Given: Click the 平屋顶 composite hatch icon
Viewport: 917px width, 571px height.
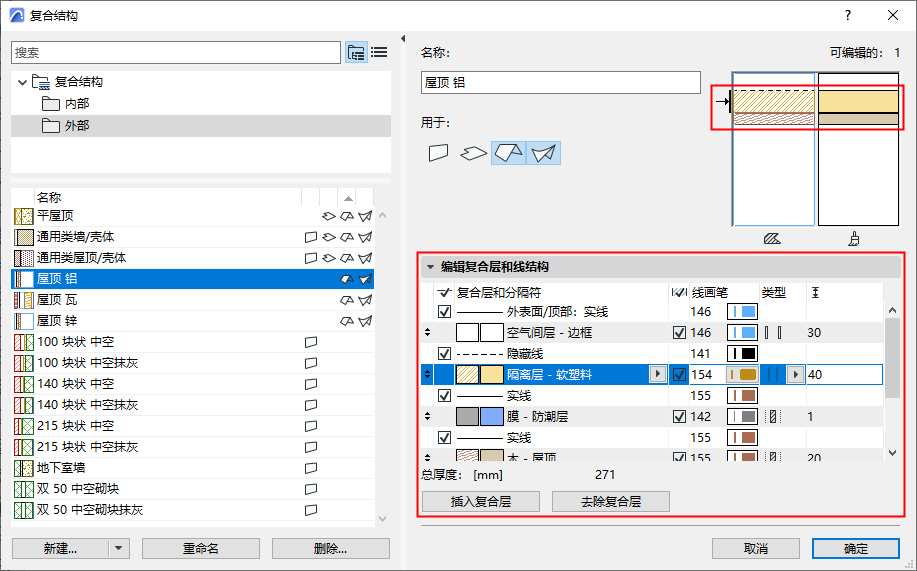Looking at the screenshot, I should pos(23,216).
